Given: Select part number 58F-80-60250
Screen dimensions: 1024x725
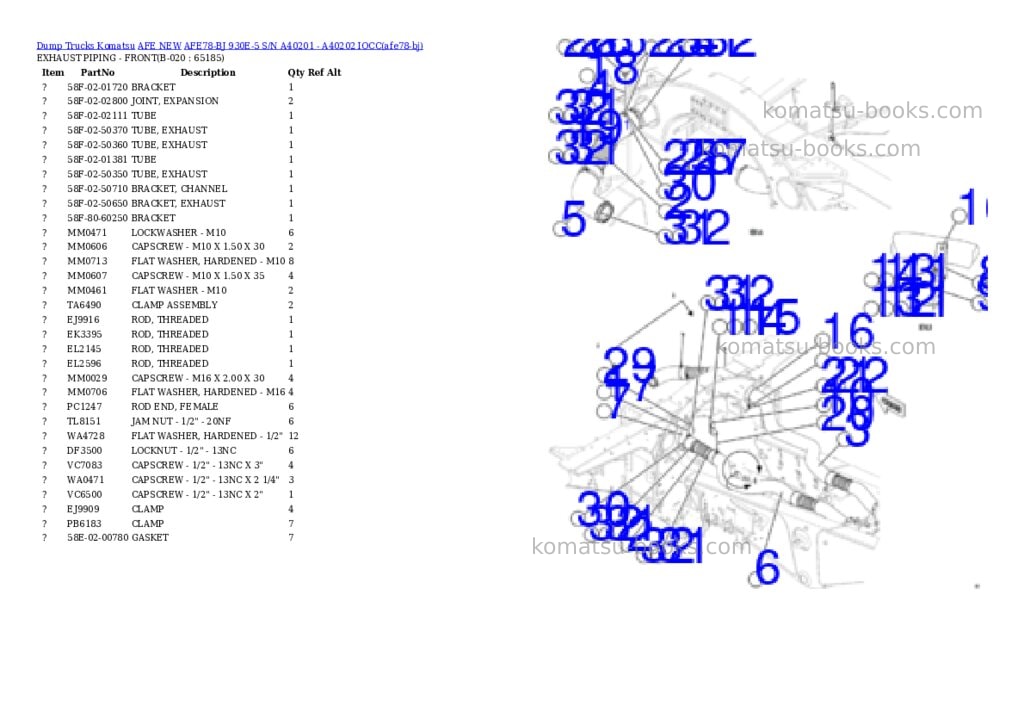Looking at the screenshot, I should click(97, 218).
